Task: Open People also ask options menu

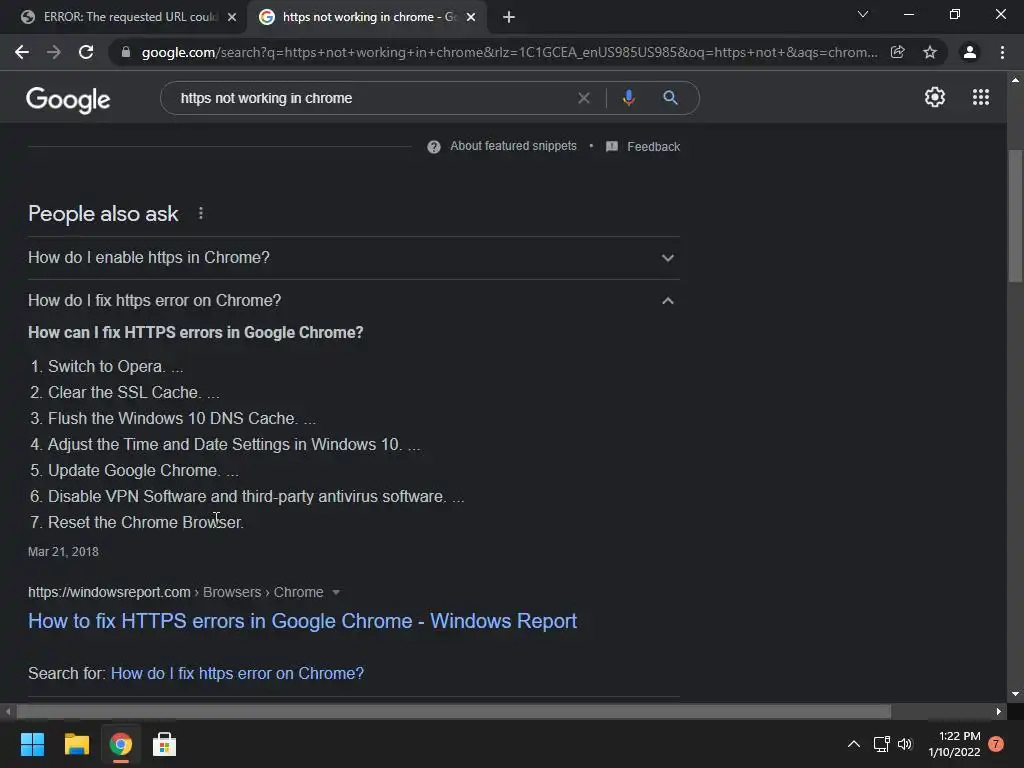Action: [x=200, y=214]
